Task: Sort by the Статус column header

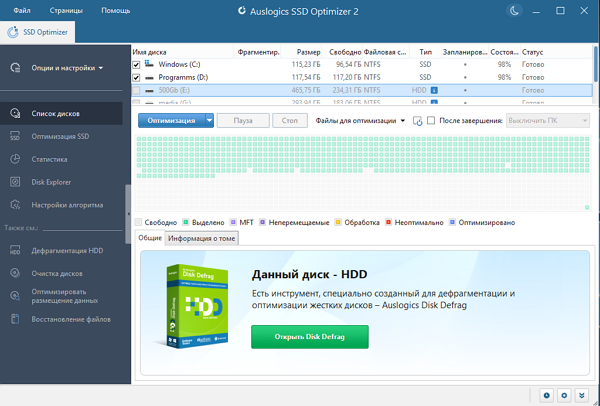Action: pyautogui.click(x=556, y=52)
